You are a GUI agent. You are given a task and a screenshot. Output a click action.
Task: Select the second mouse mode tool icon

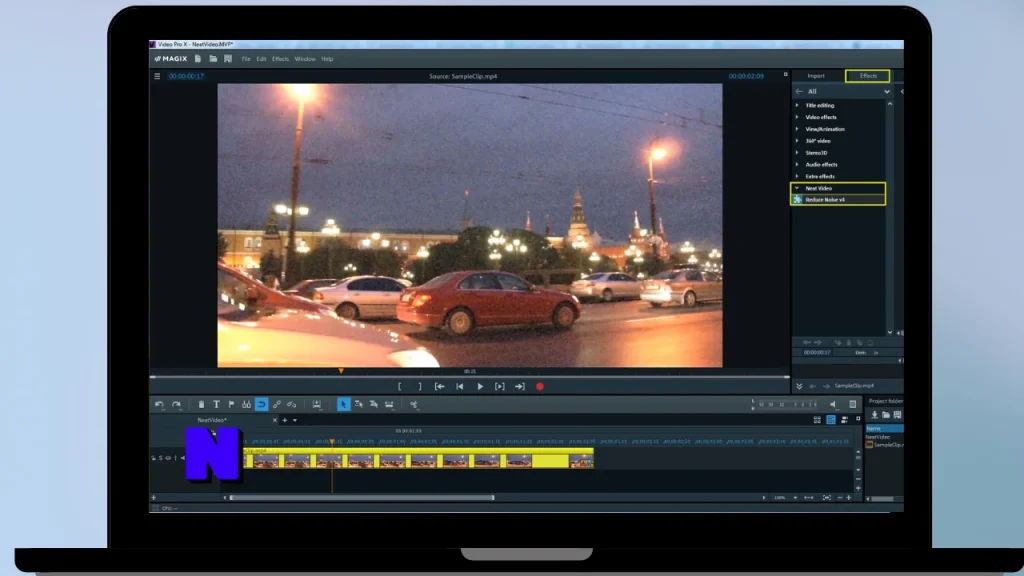tap(359, 405)
